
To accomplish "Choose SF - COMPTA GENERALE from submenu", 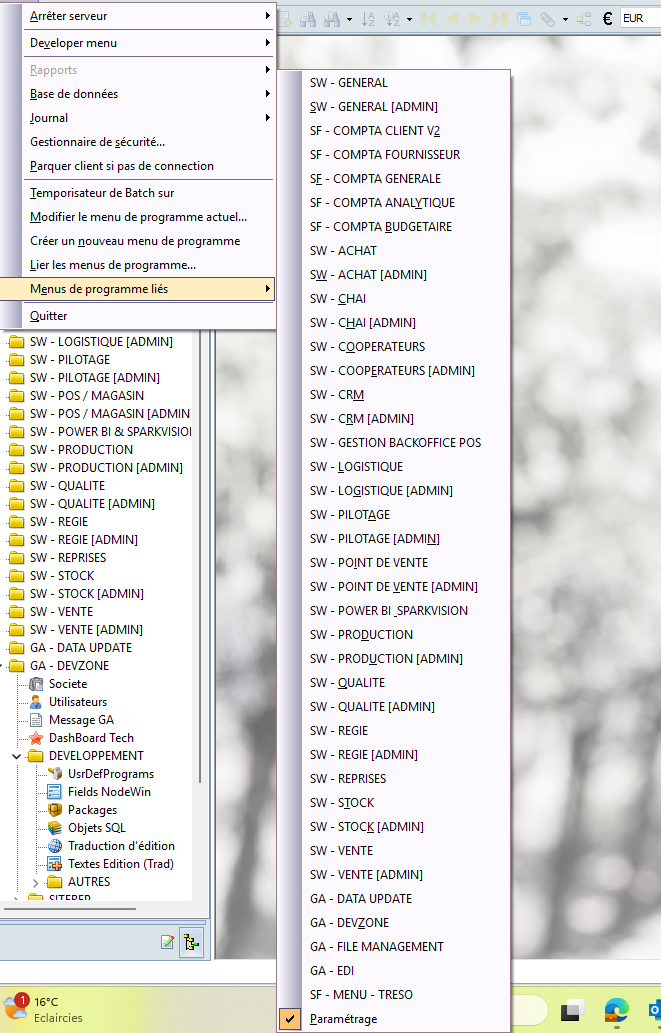I will click(375, 179).
